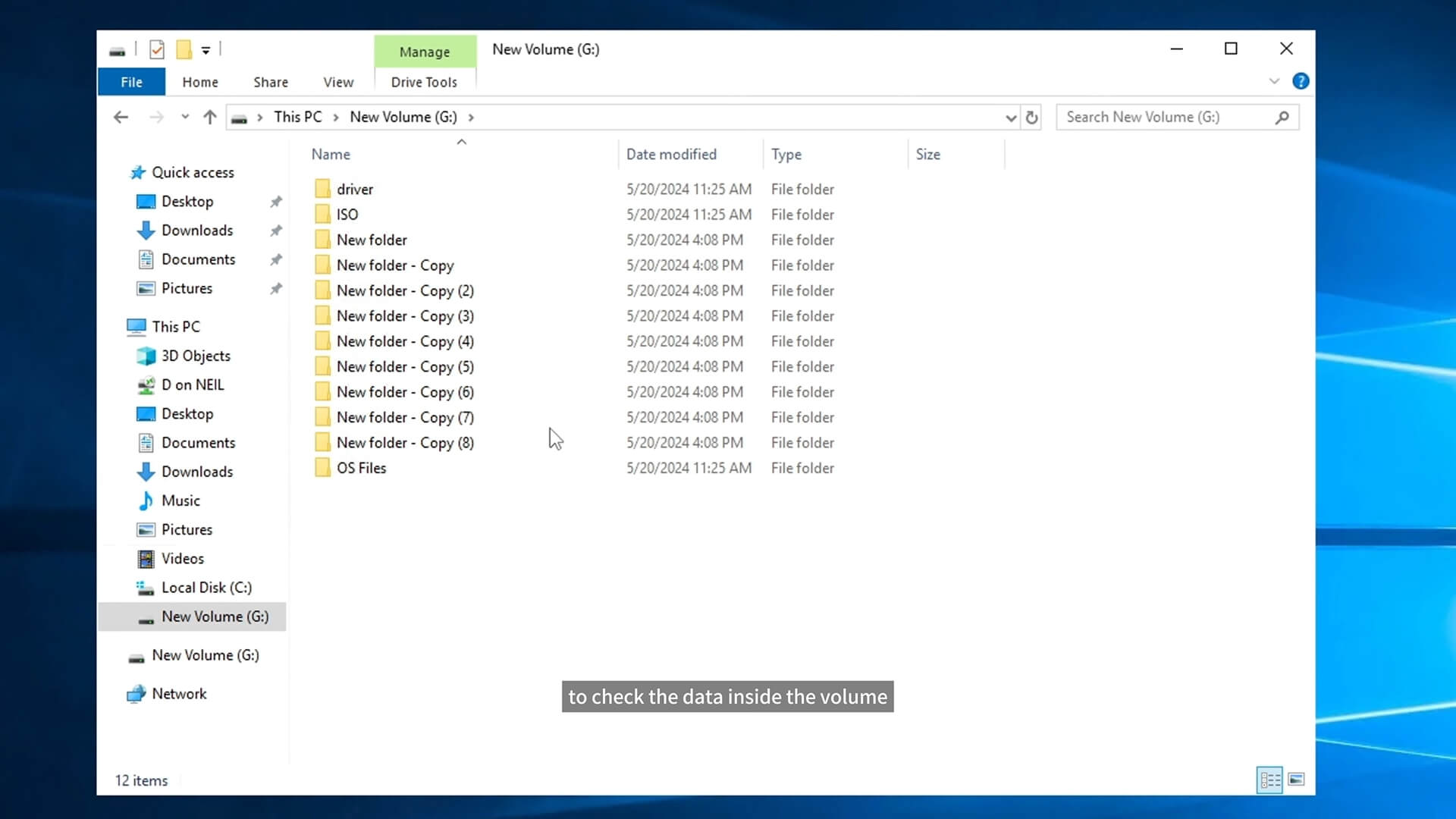Open the ISO folder

pyautogui.click(x=347, y=214)
